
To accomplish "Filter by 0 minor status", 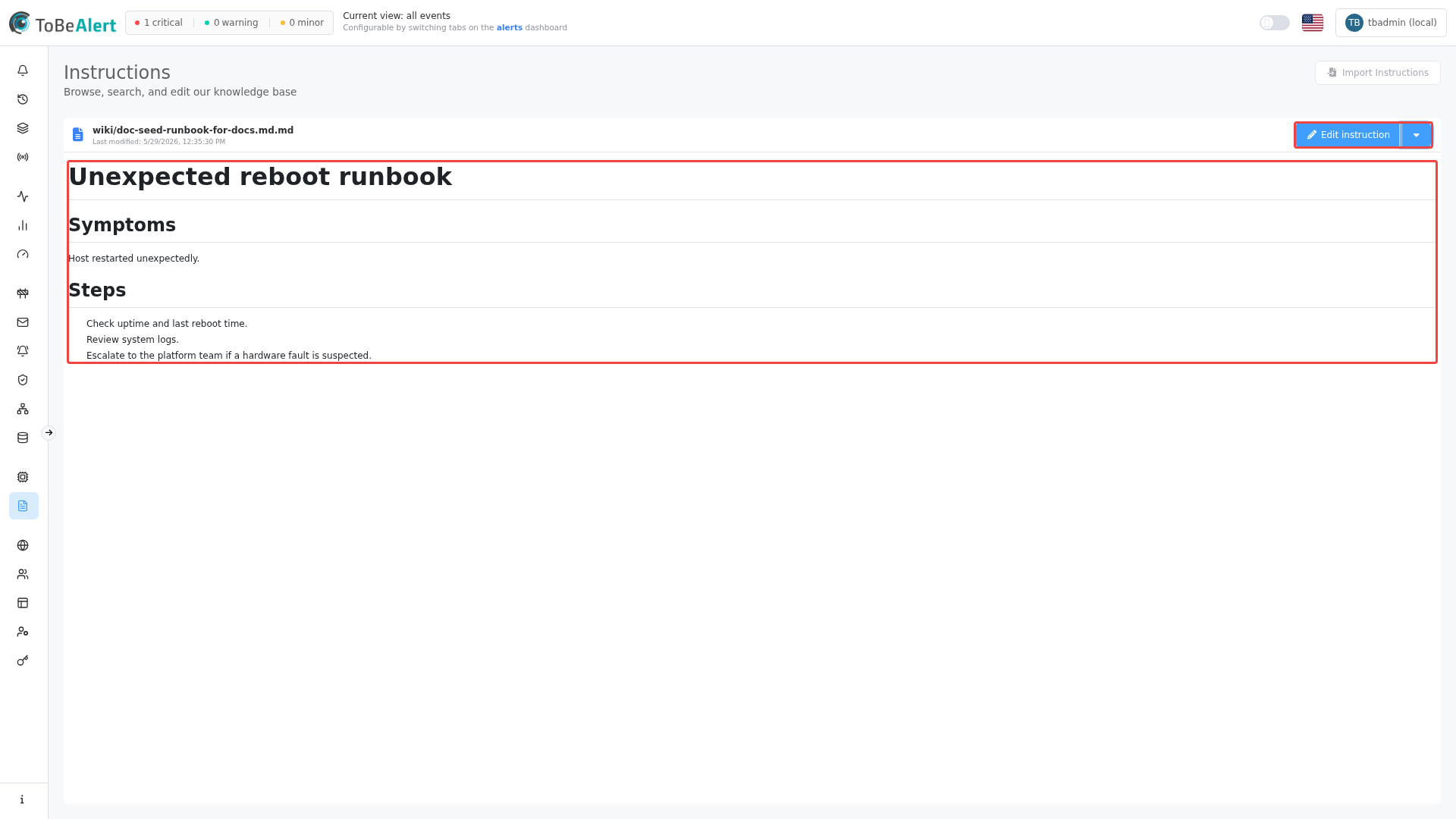I will tap(302, 23).
